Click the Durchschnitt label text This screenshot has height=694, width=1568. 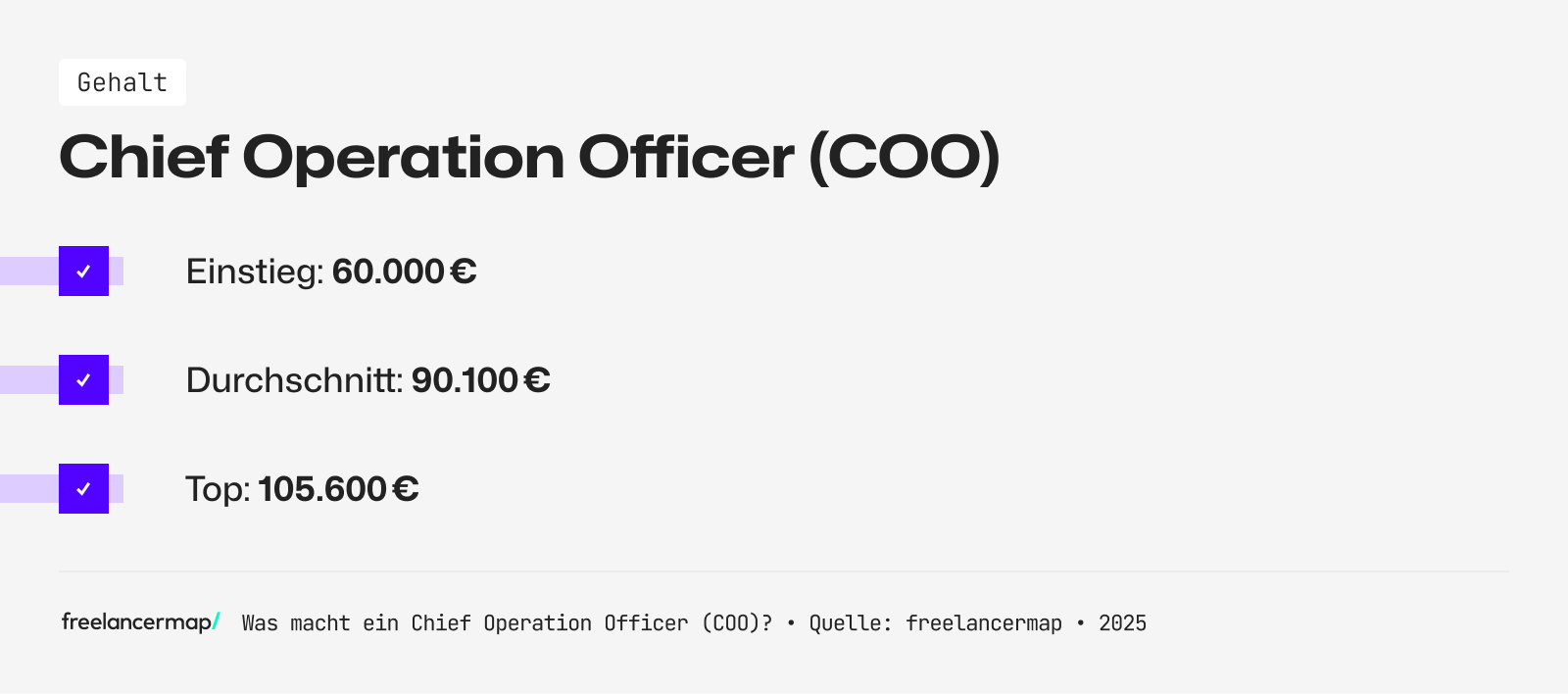(294, 380)
